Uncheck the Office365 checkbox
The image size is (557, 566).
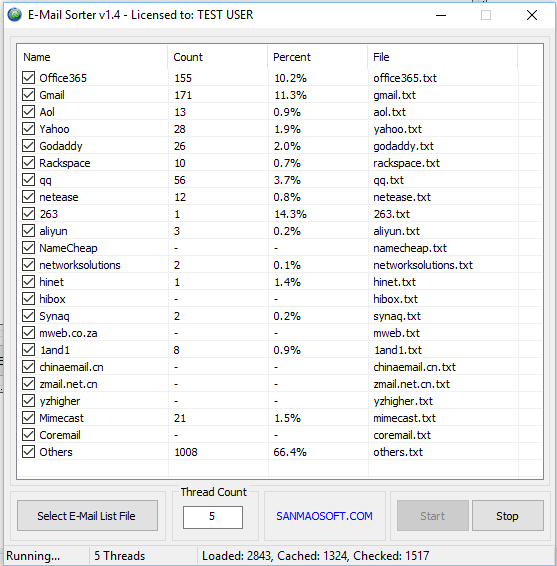click(x=29, y=78)
